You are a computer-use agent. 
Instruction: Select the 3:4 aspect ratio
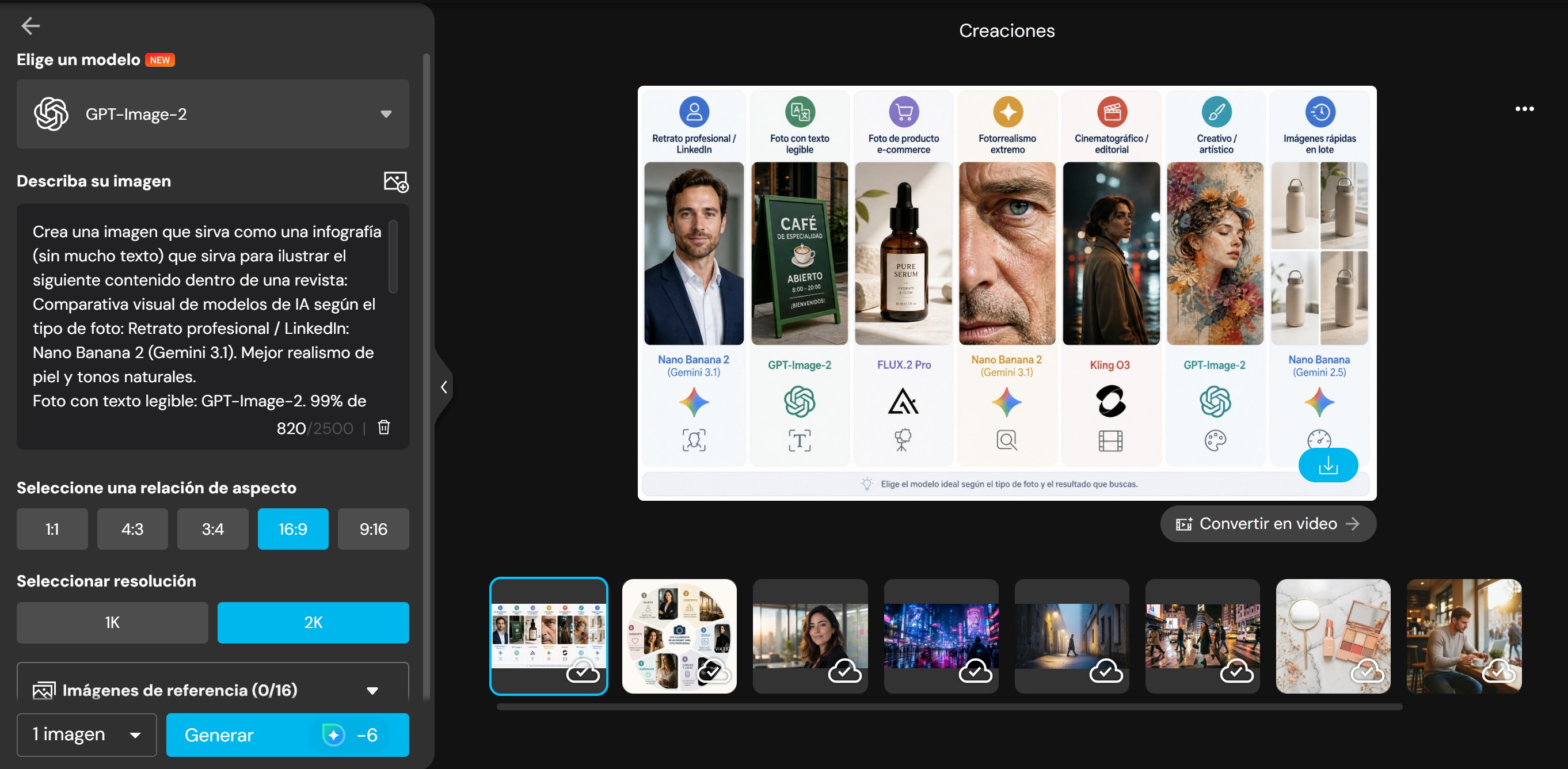[x=213, y=529]
